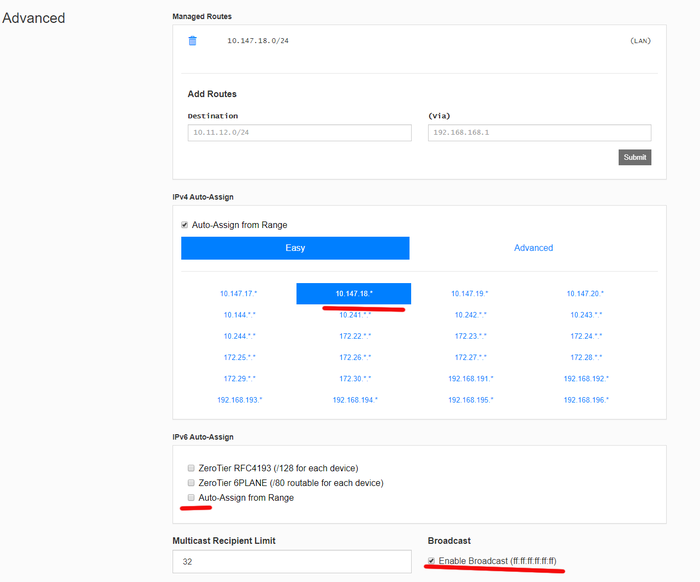
Task: Toggle the Enable Broadcast checkbox
Action: 431,560
